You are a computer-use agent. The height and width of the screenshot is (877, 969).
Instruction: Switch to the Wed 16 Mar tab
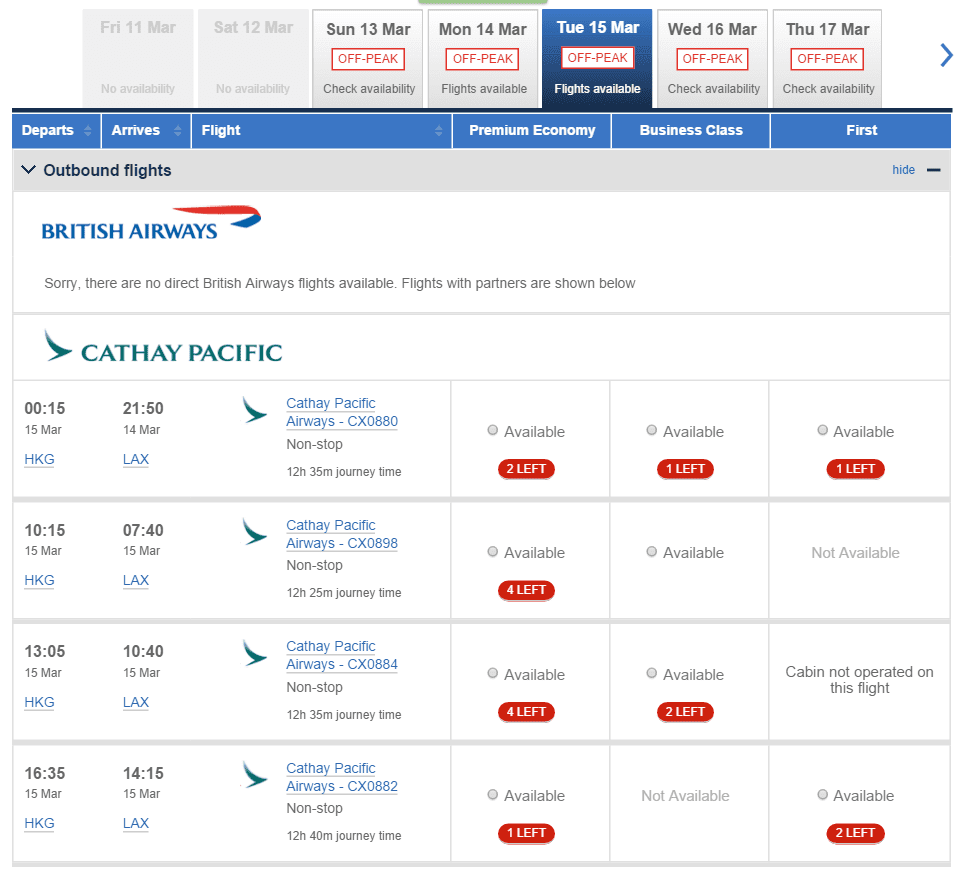click(x=713, y=59)
